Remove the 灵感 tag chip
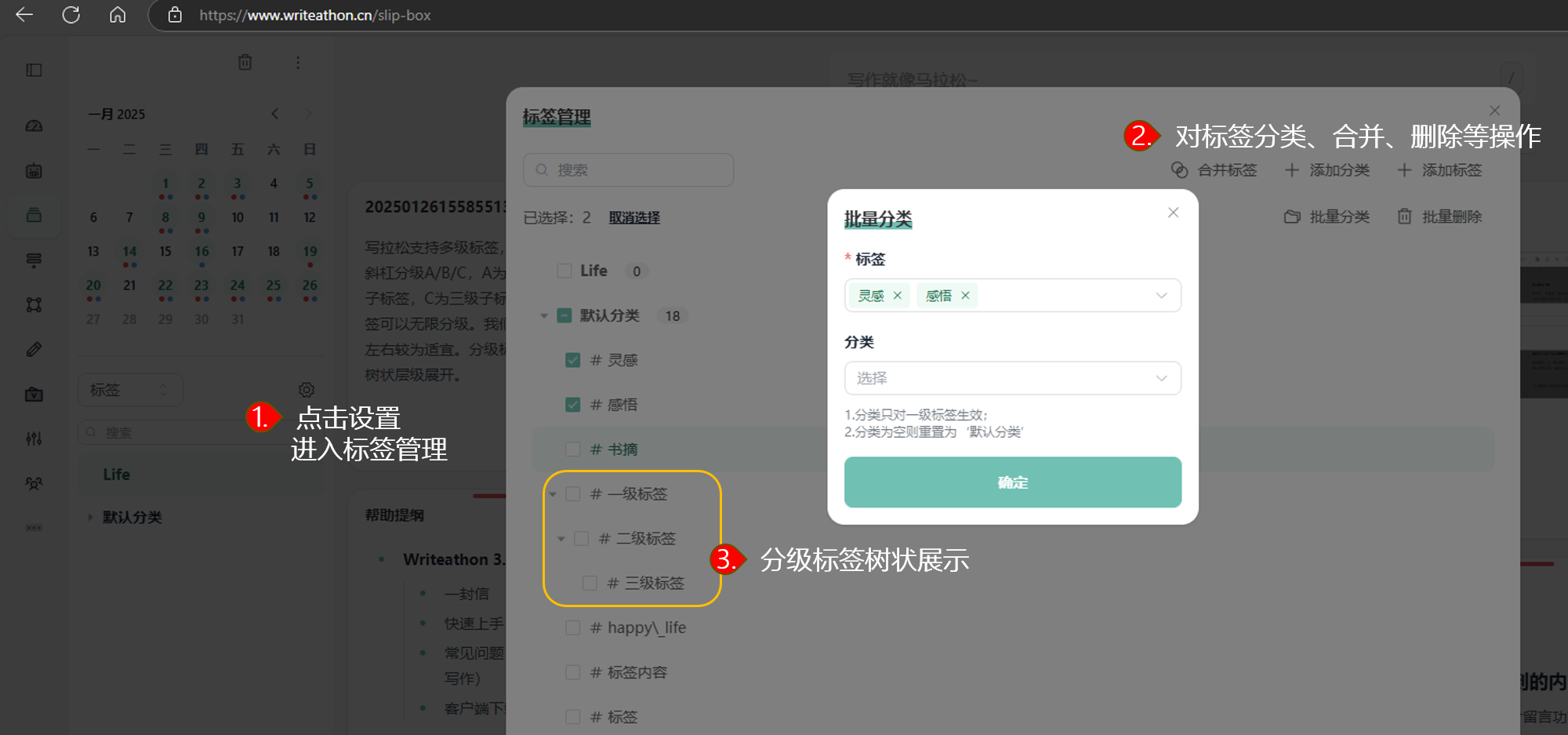This screenshot has height=735, width=1568. point(898,296)
